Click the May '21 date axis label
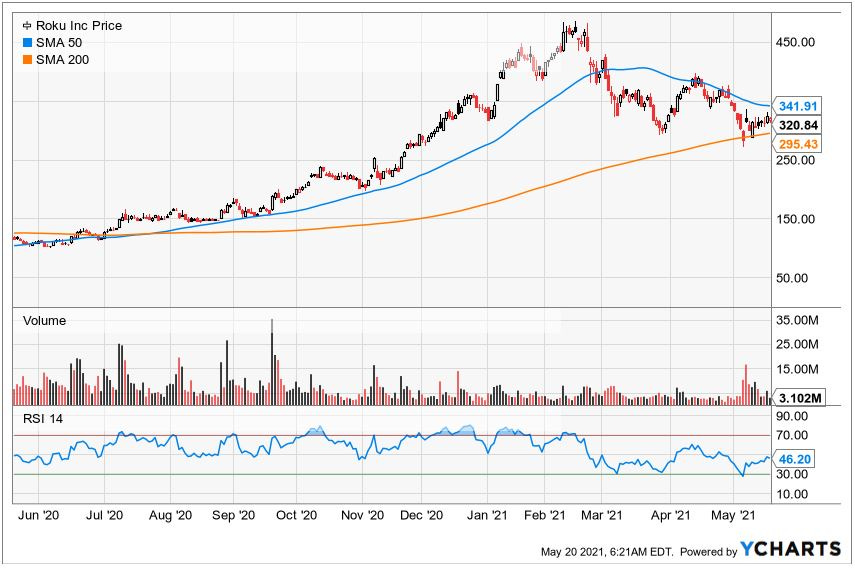This screenshot has height=568, width=855. pos(733,515)
